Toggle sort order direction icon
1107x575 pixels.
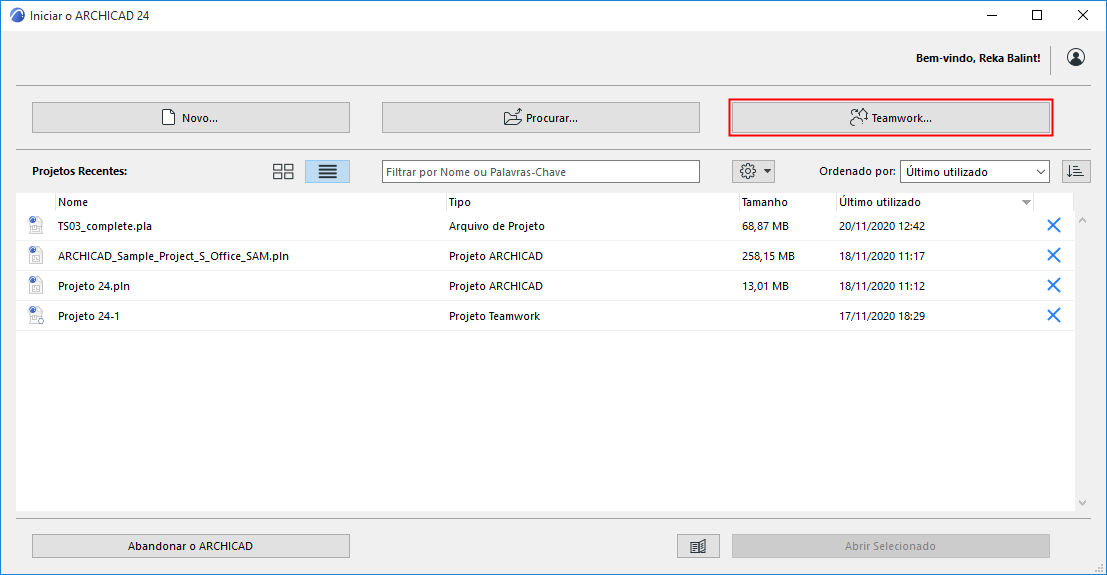1076,172
